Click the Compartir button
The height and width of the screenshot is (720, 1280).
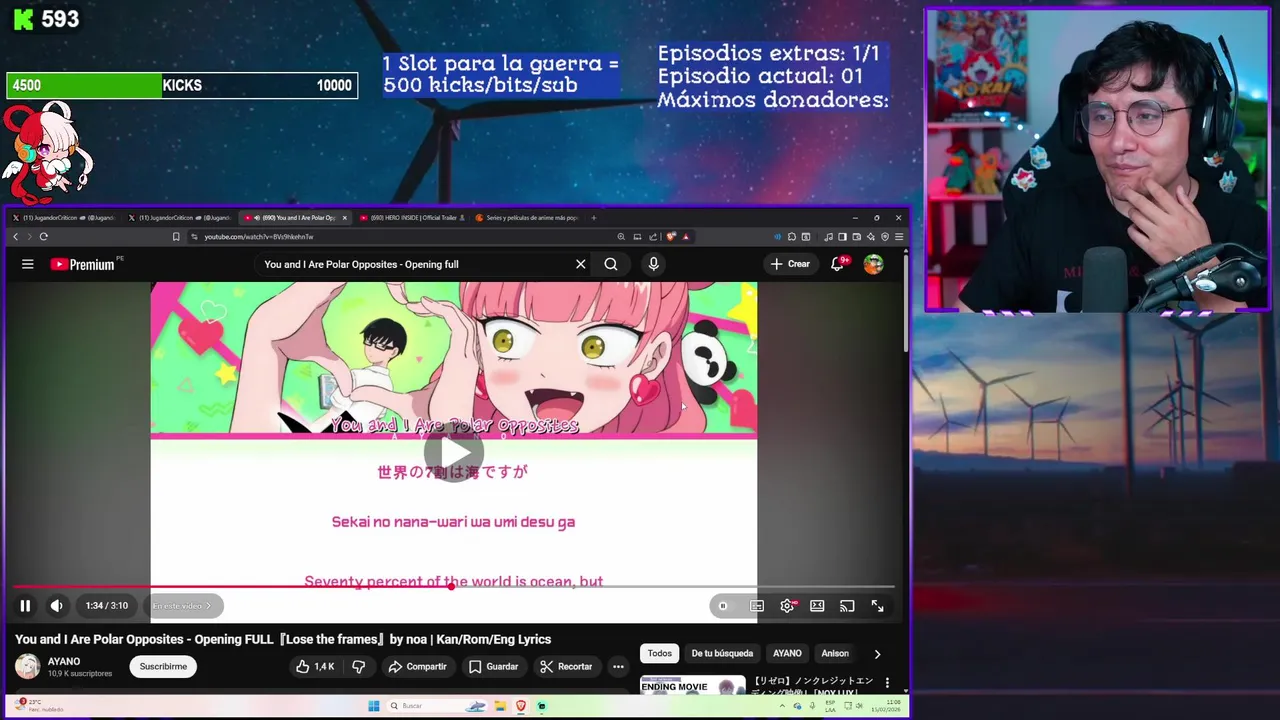[x=417, y=666]
